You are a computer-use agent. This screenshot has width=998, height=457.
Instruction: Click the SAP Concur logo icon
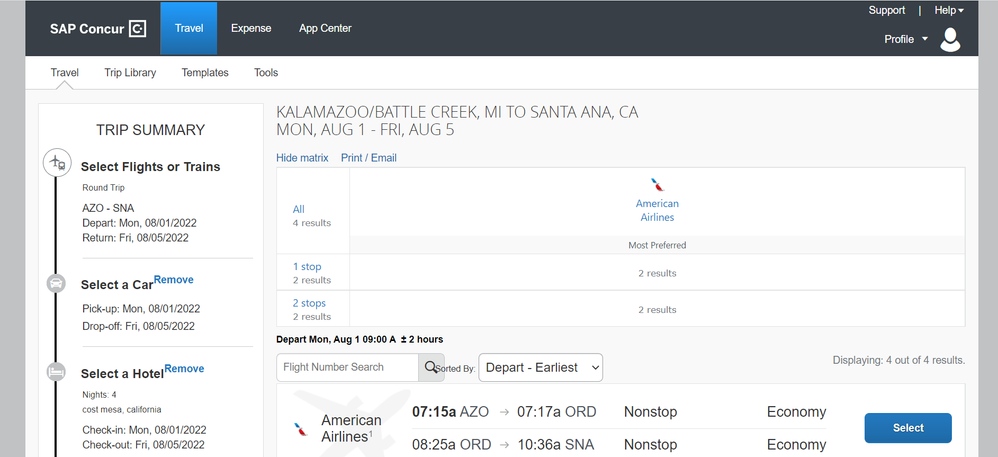137,28
